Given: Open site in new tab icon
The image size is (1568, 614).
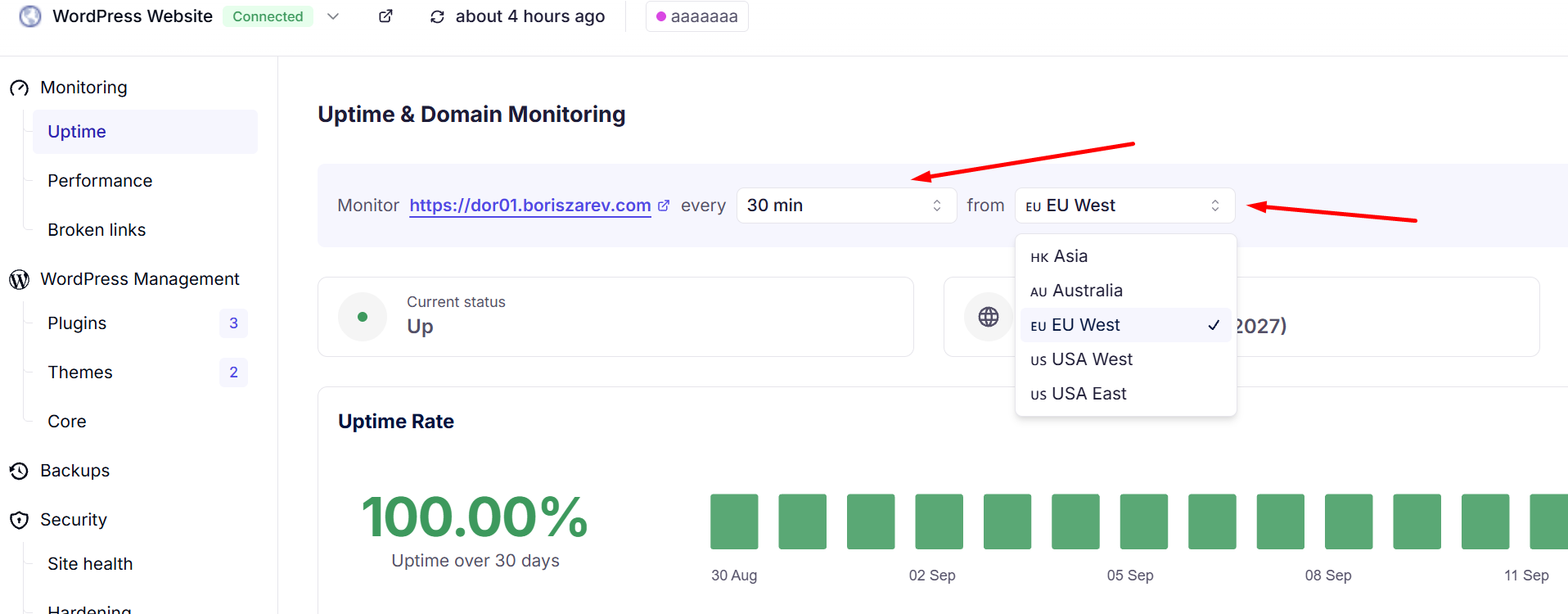Looking at the screenshot, I should click(x=385, y=16).
